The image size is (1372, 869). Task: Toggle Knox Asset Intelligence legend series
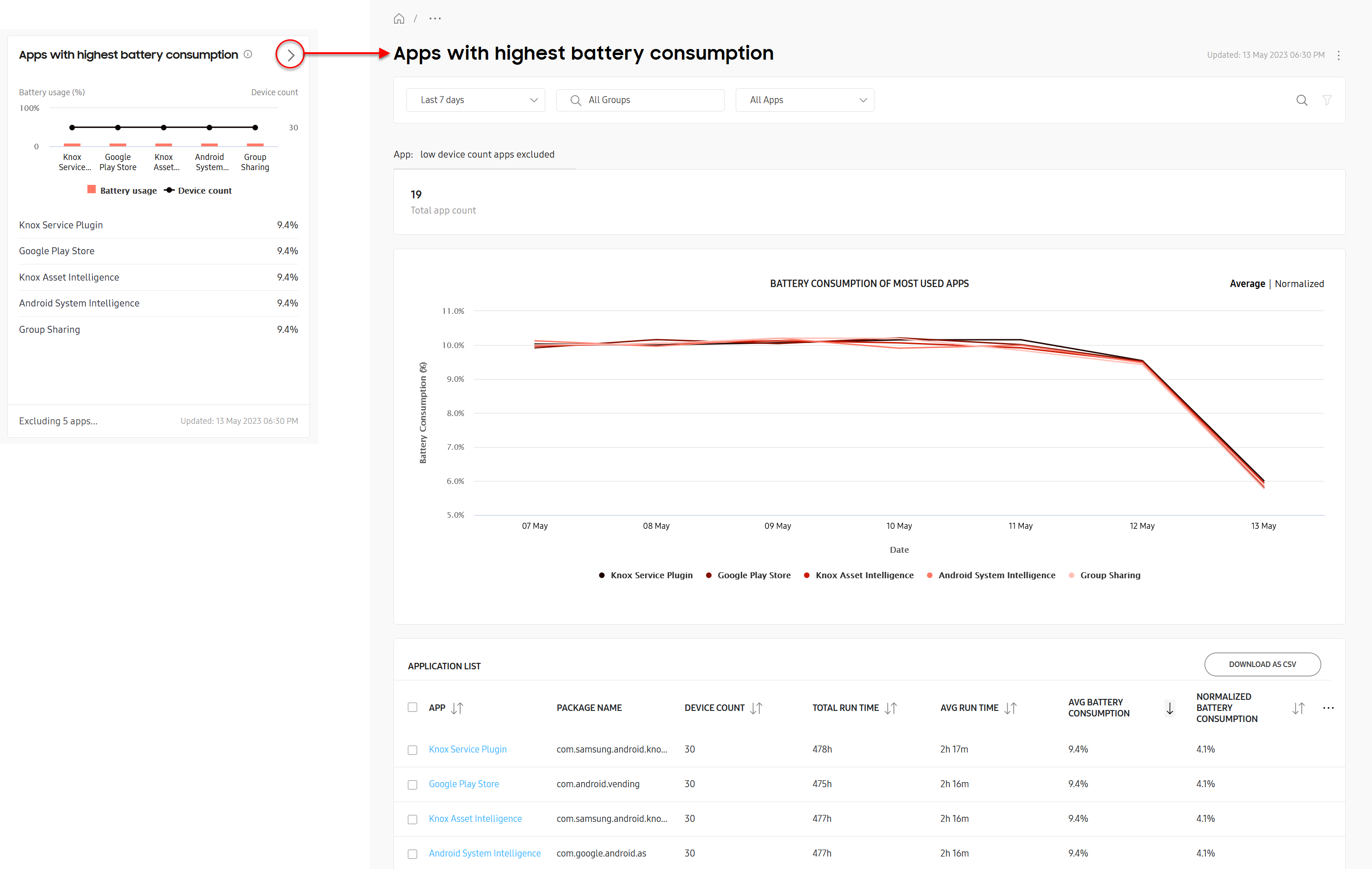coord(859,575)
